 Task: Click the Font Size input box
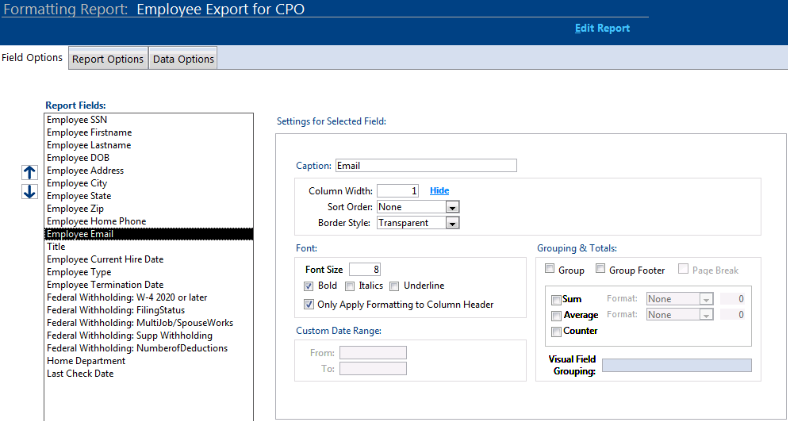(x=365, y=270)
